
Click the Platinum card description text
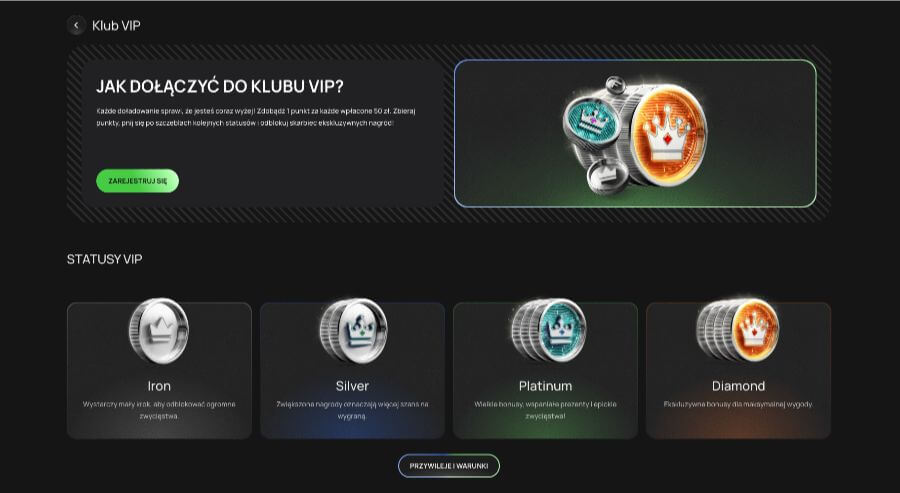545,410
